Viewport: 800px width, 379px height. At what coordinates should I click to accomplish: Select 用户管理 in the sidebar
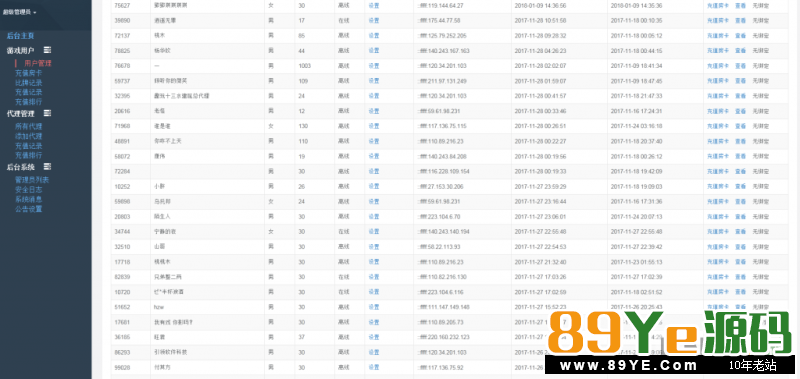click(x=38, y=63)
